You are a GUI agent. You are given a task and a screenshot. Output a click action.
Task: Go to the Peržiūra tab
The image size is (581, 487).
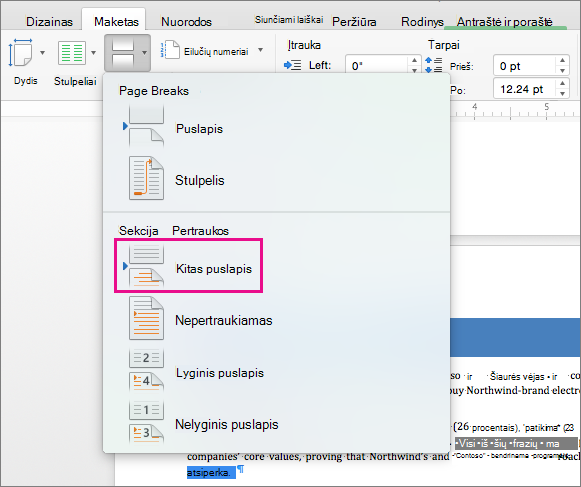(x=354, y=22)
